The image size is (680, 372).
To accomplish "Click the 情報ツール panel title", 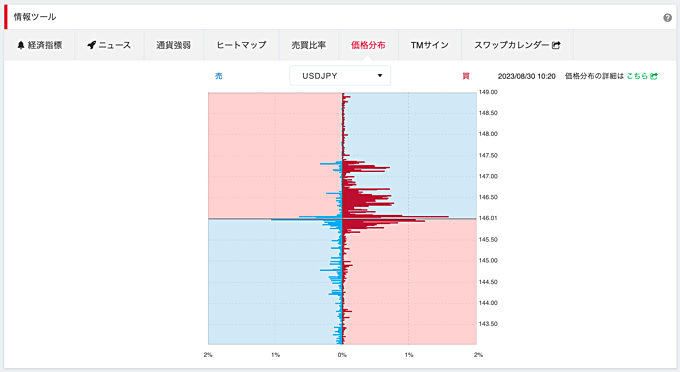I will [35, 17].
